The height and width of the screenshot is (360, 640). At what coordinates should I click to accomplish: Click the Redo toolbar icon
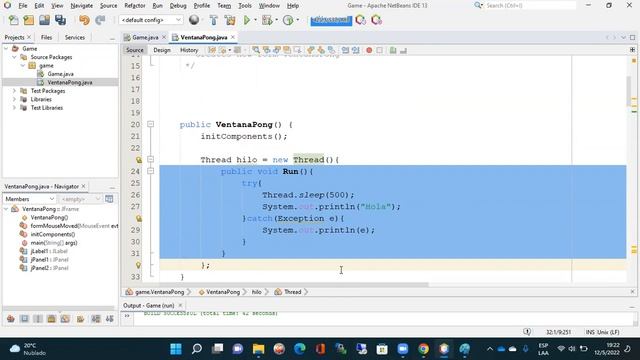100,20
